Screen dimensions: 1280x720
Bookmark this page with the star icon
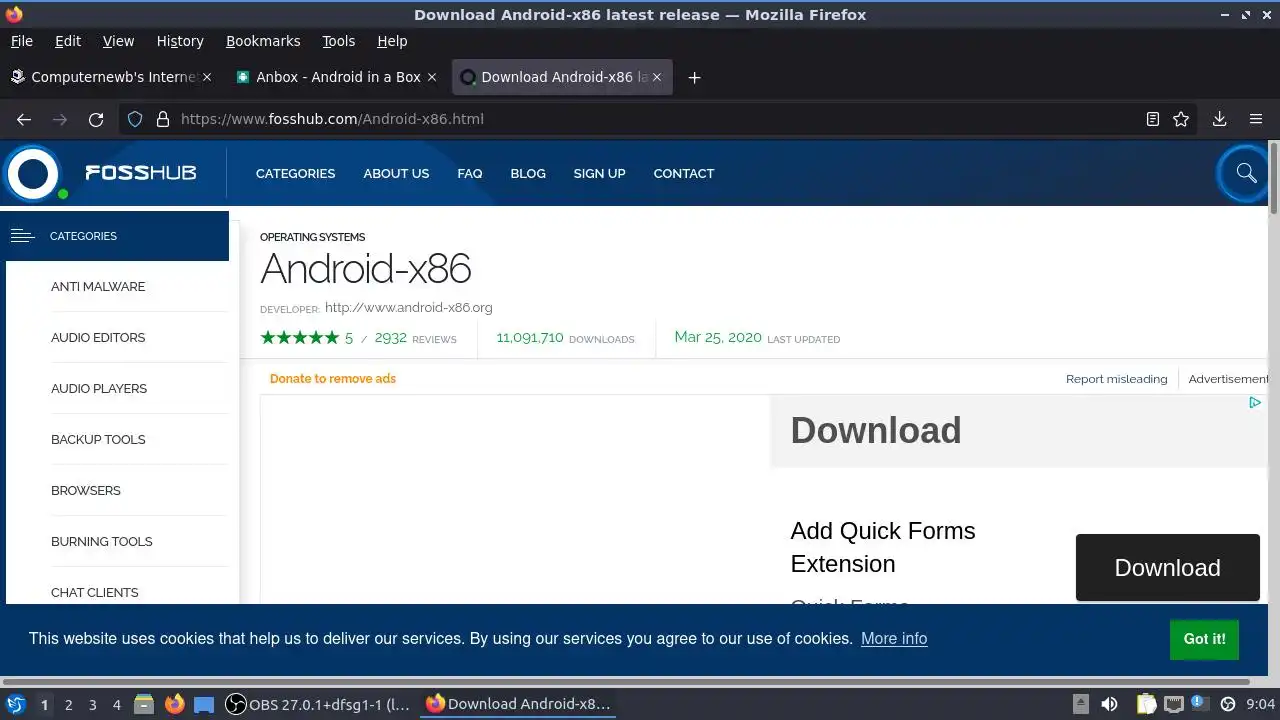coord(1181,119)
